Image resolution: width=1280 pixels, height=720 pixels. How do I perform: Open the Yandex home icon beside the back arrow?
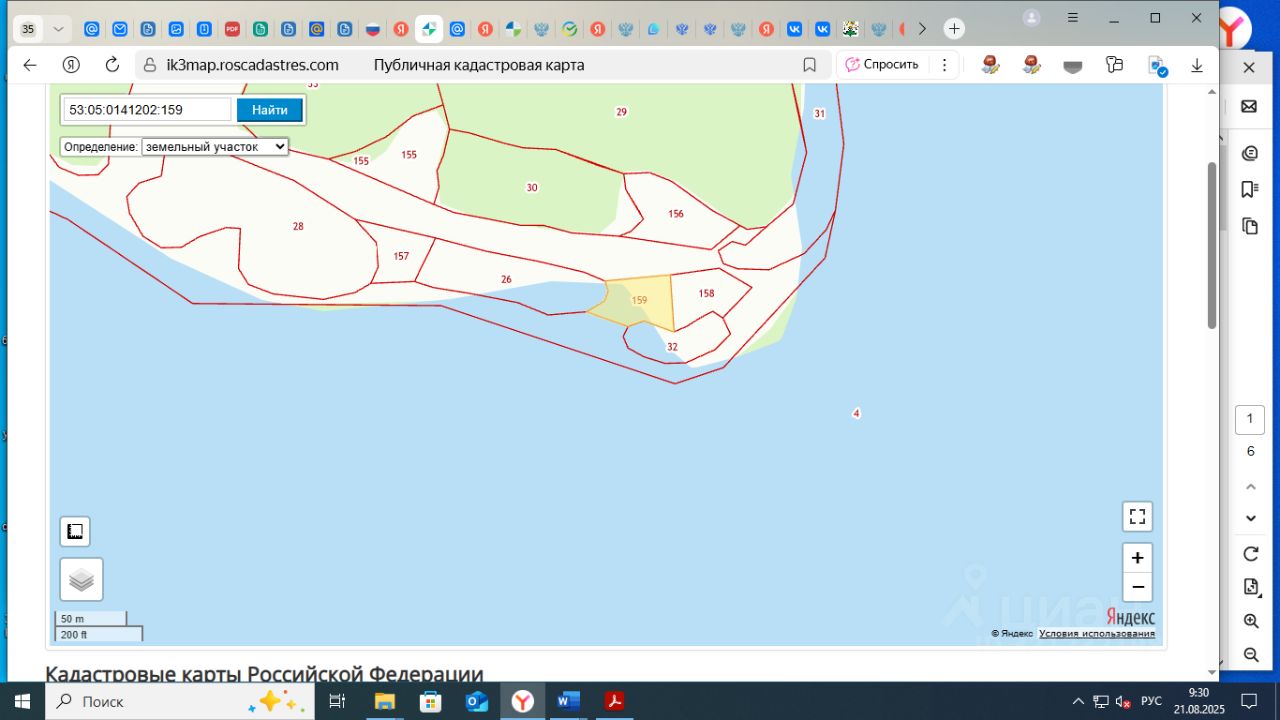click(71, 65)
